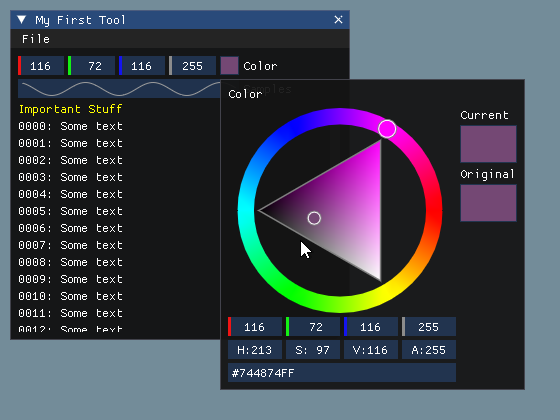Pick cyan on the hue ring
Screen dimensions: 560x420
[x=246, y=211]
